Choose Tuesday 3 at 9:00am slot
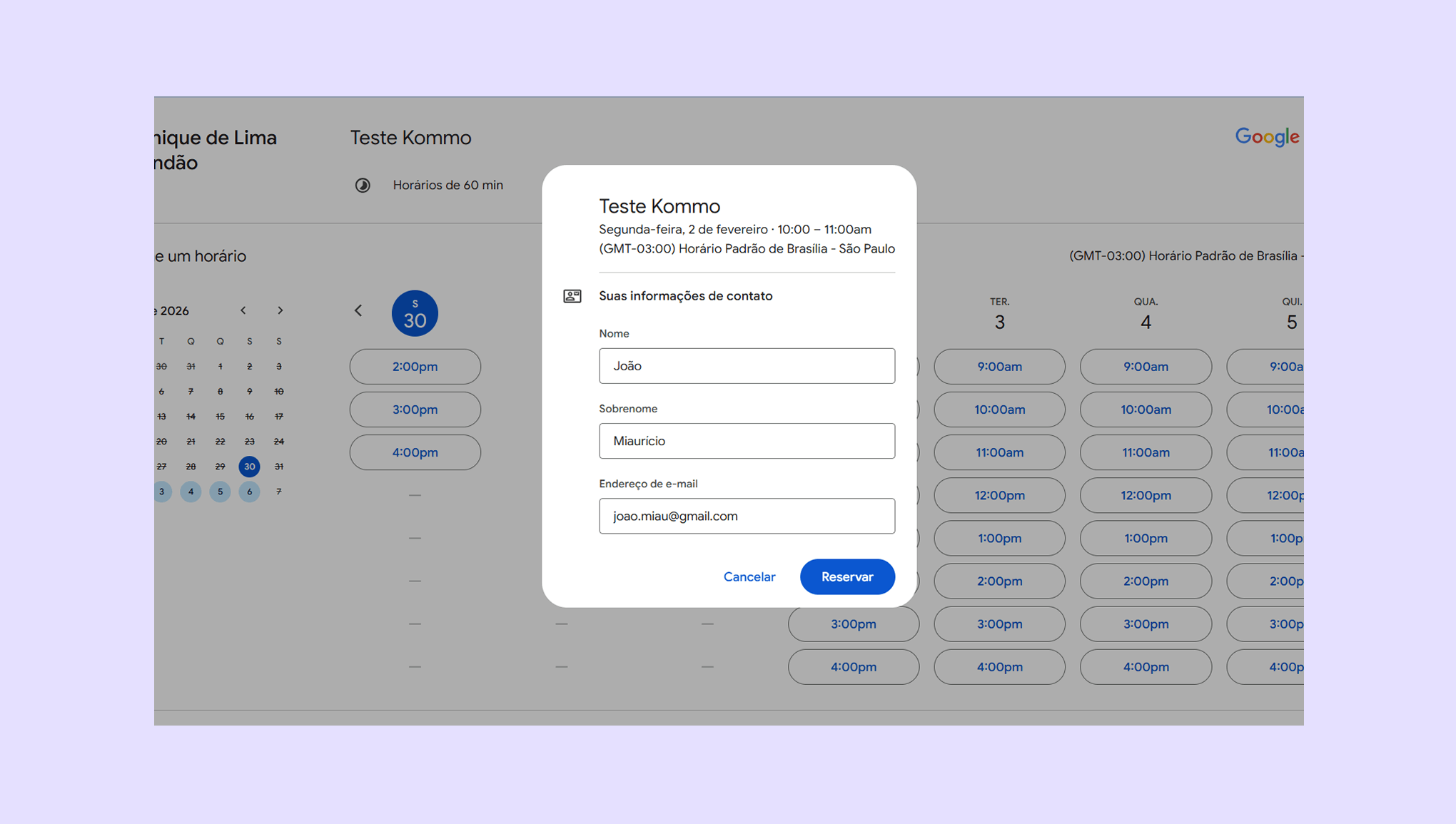The height and width of the screenshot is (824, 1456). 999,367
